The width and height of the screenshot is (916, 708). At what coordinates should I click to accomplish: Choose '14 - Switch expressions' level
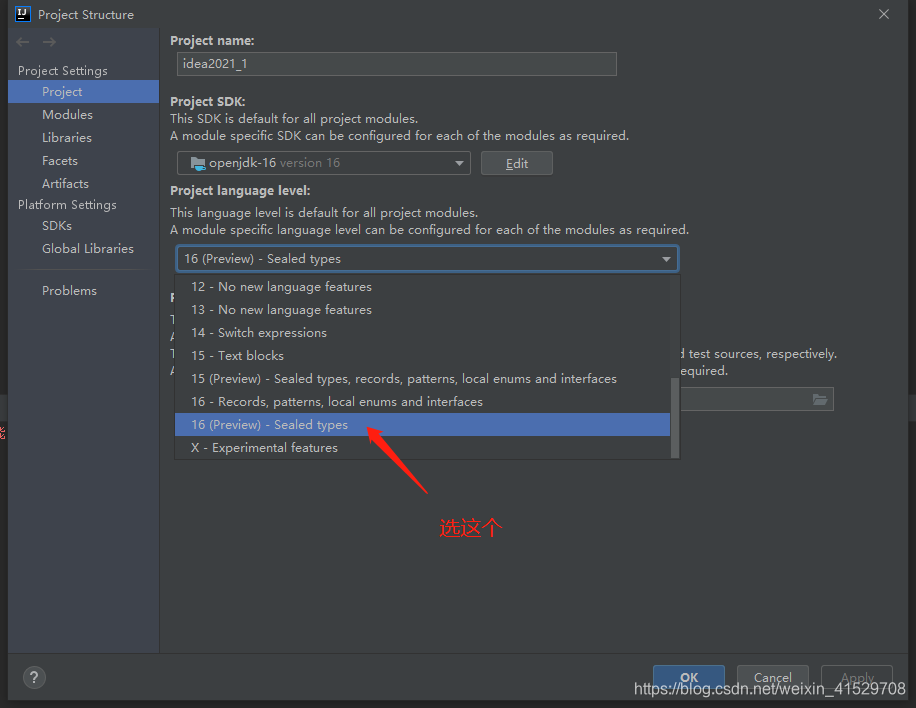pyautogui.click(x=422, y=332)
